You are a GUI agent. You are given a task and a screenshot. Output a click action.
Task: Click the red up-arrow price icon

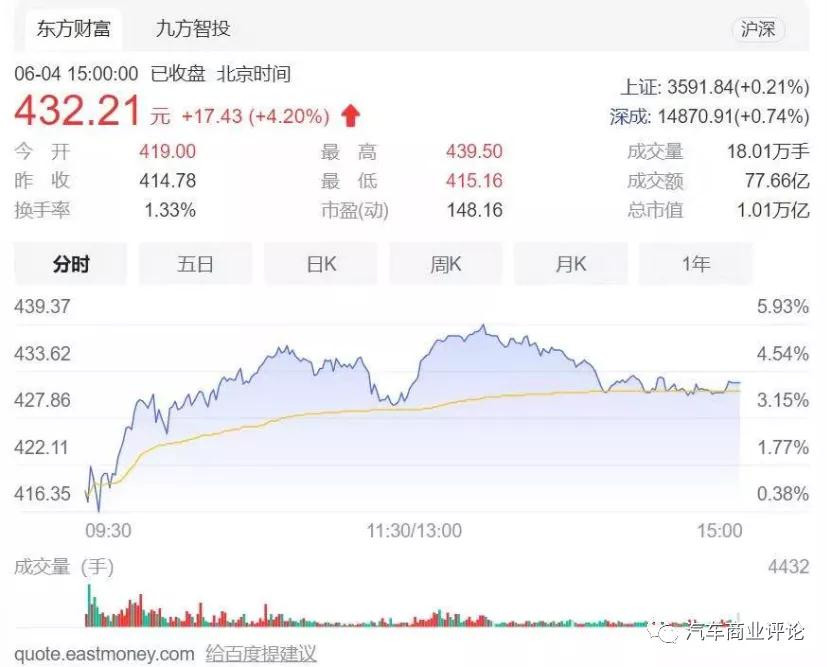(x=350, y=116)
